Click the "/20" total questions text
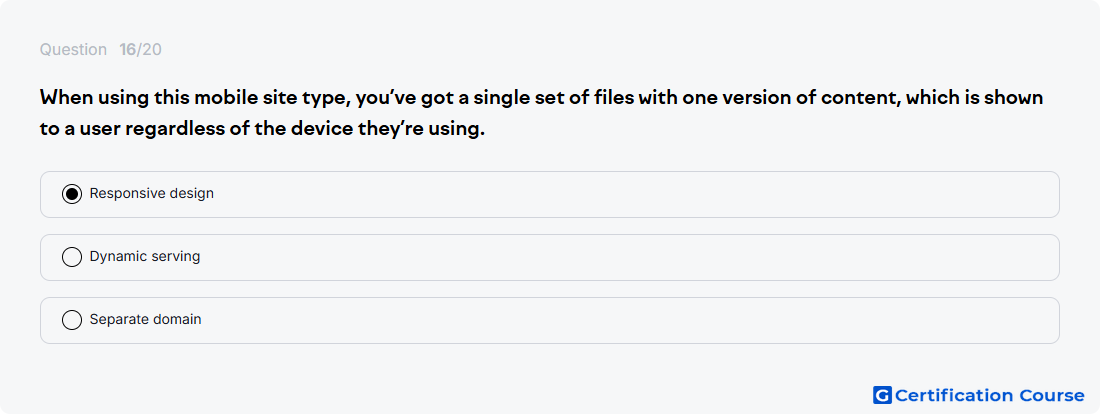The width and height of the screenshot is (1100, 414). click(149, 50)
